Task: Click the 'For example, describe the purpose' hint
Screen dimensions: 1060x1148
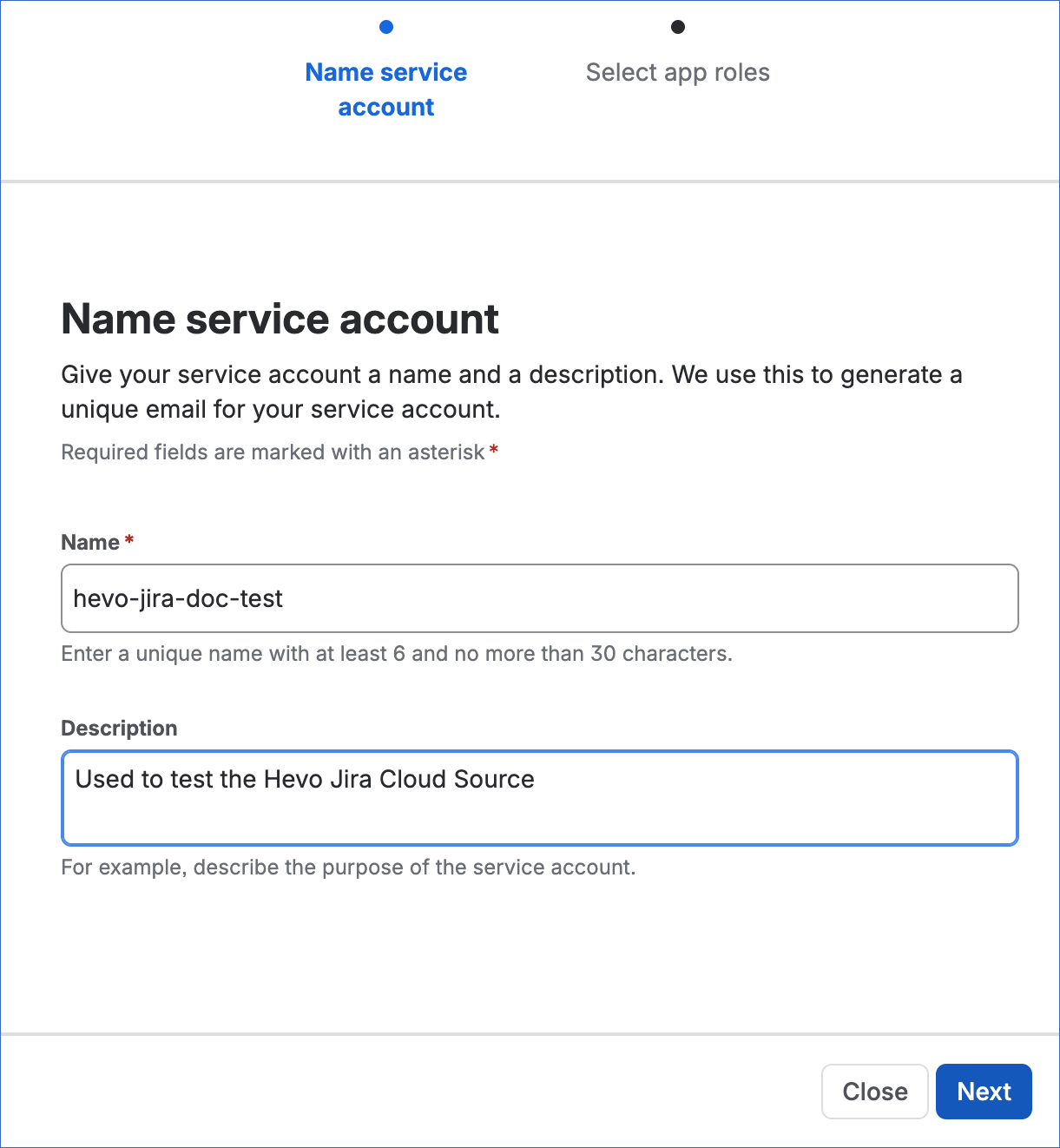Action: pyautogui.click(x=348, y=868)
